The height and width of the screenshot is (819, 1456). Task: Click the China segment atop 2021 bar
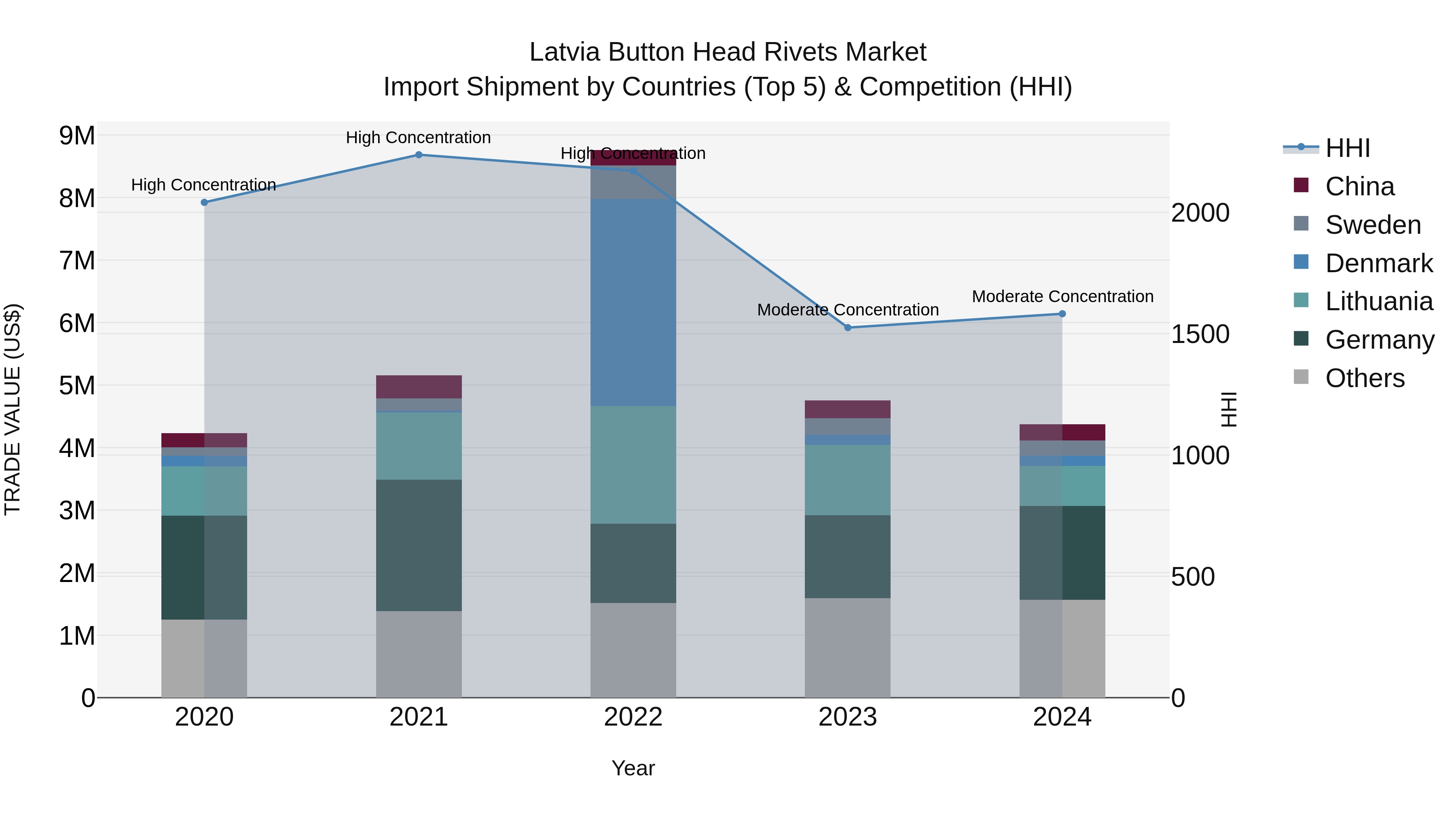[419, 387]
